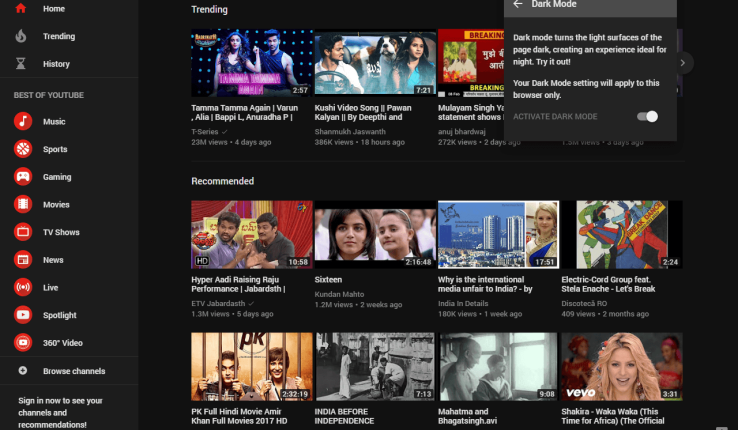Toggle the Activate Dark Mode switch
738x430 pixels.
647,117
